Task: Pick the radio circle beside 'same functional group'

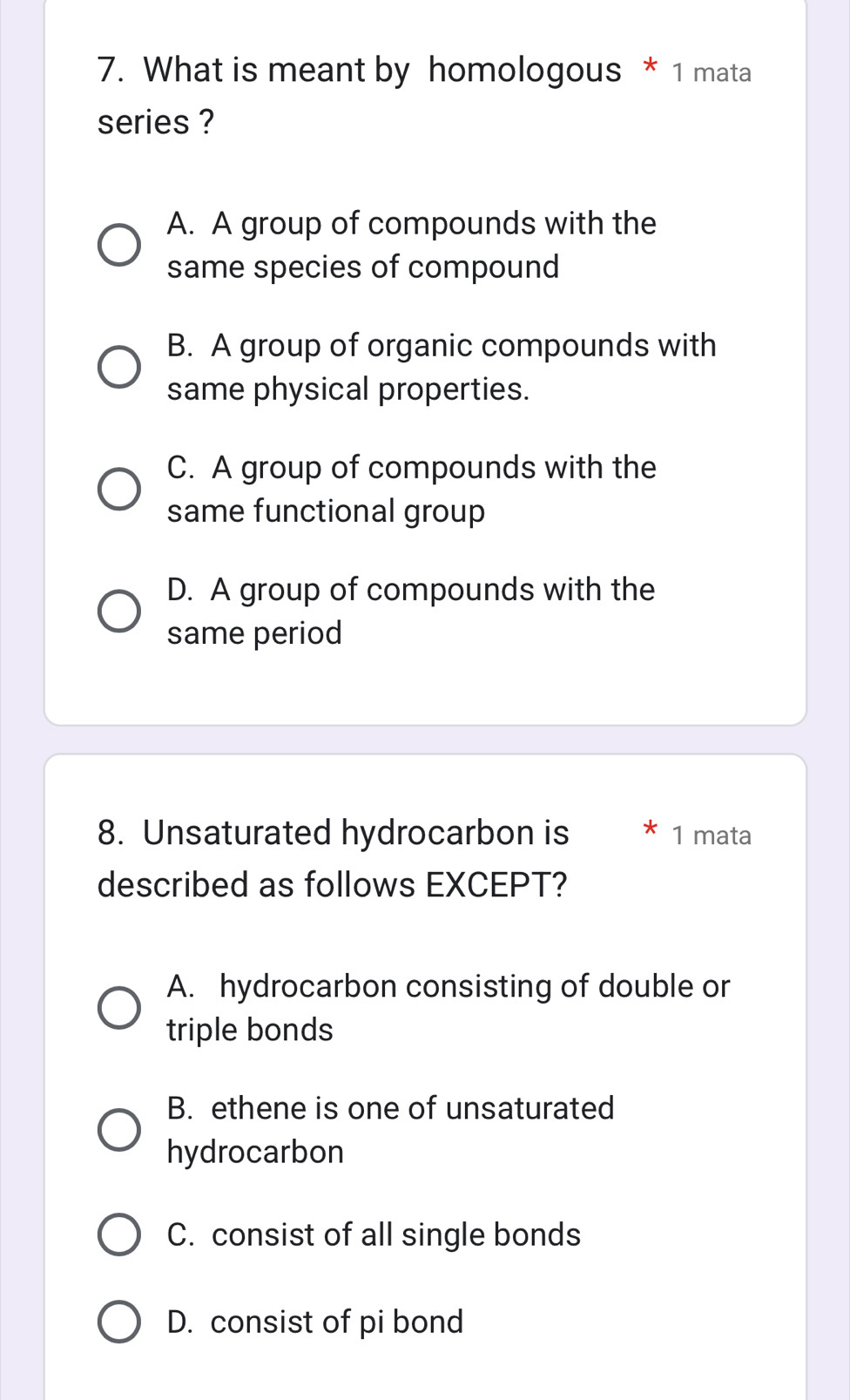Action: click(118, 490)
